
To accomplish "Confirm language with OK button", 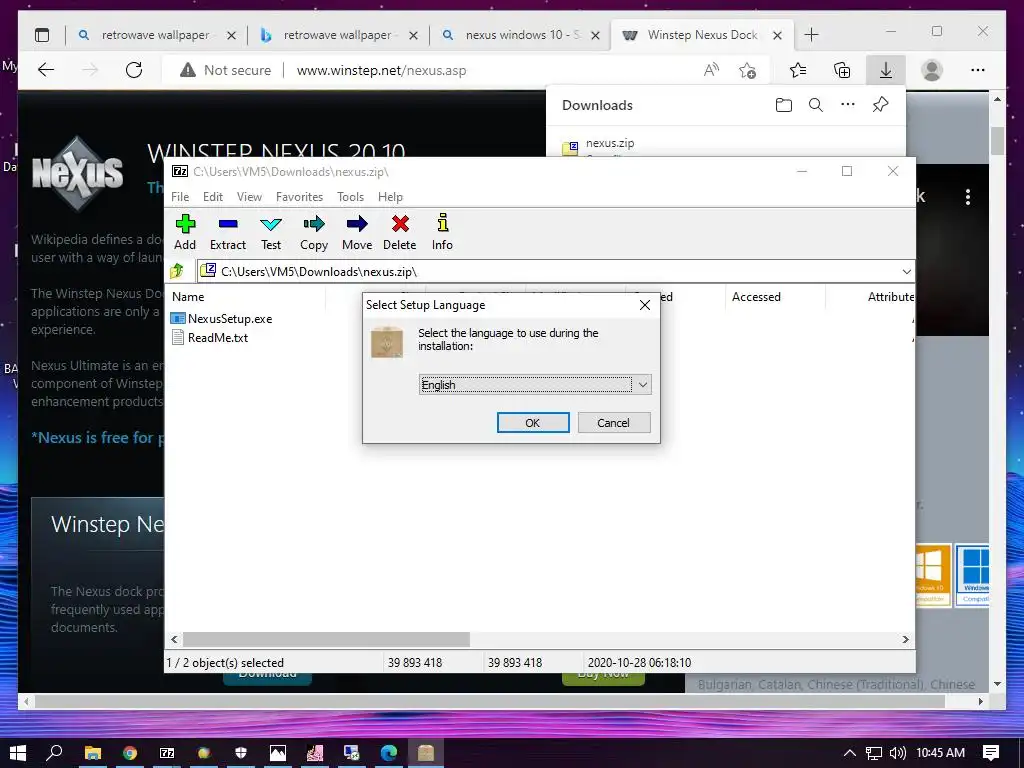I will click(533, 423).
